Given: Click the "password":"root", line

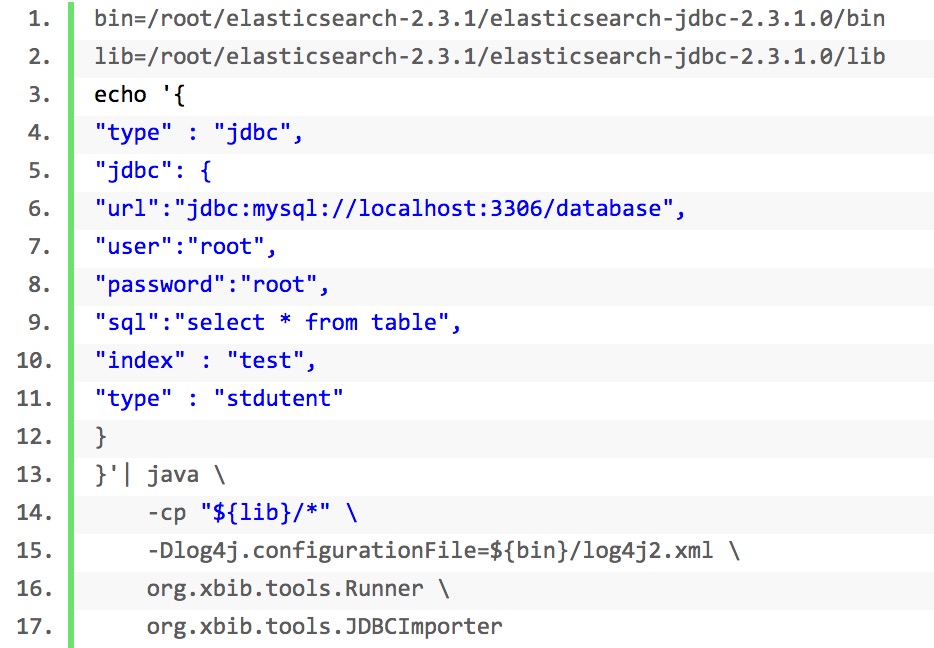Looking at the screenshot, I should click(211, 285).
